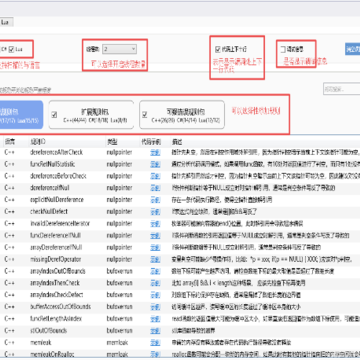Image resolution: width=360 pixels, height=360 pixels.
Task: Open example link for bufferAccessOutOfBounds
Action: pyautogui.click(x=155, y=307)
